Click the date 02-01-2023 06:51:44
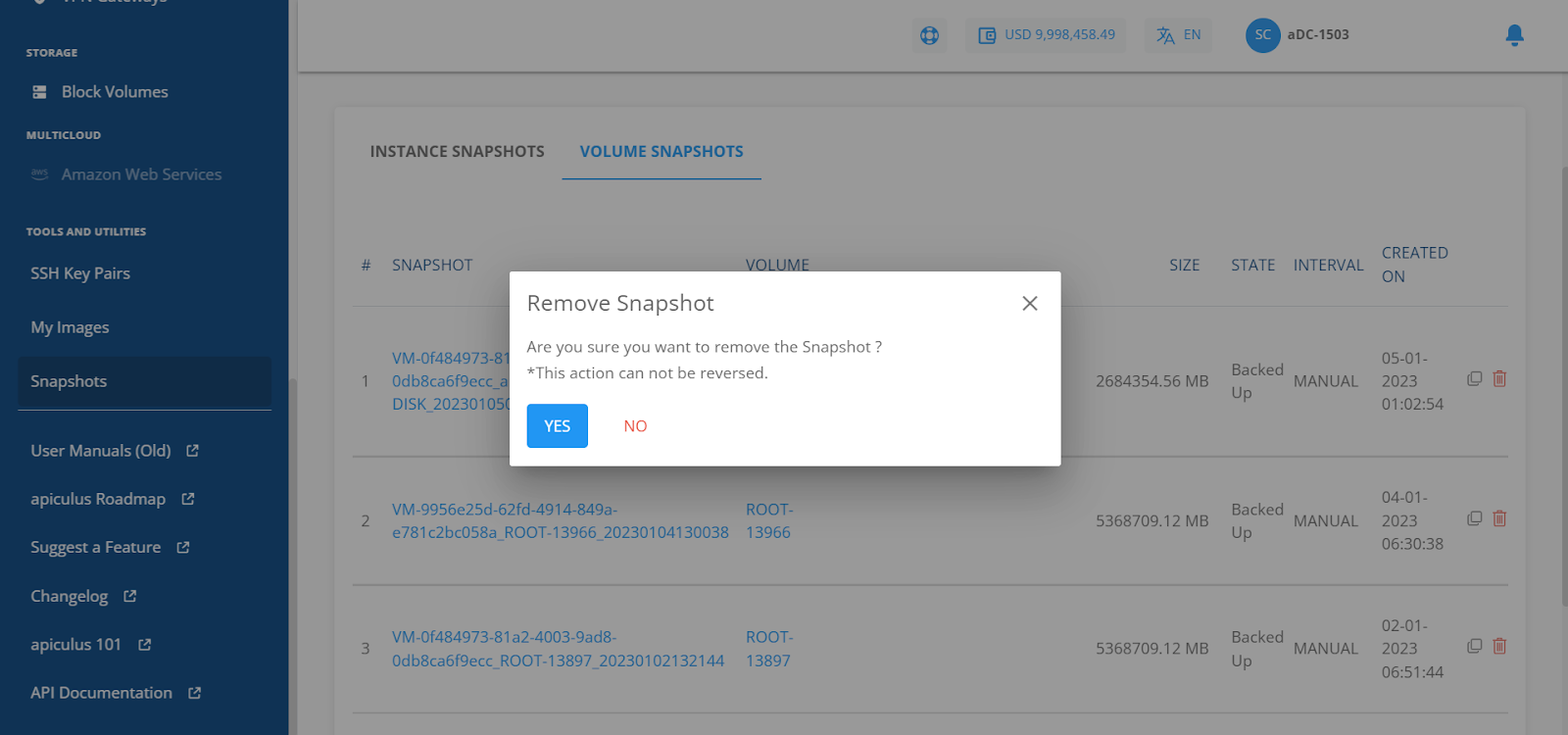Image resolution: width=1568 pixels, height=735 pixels. click(x=1412, y=649)
